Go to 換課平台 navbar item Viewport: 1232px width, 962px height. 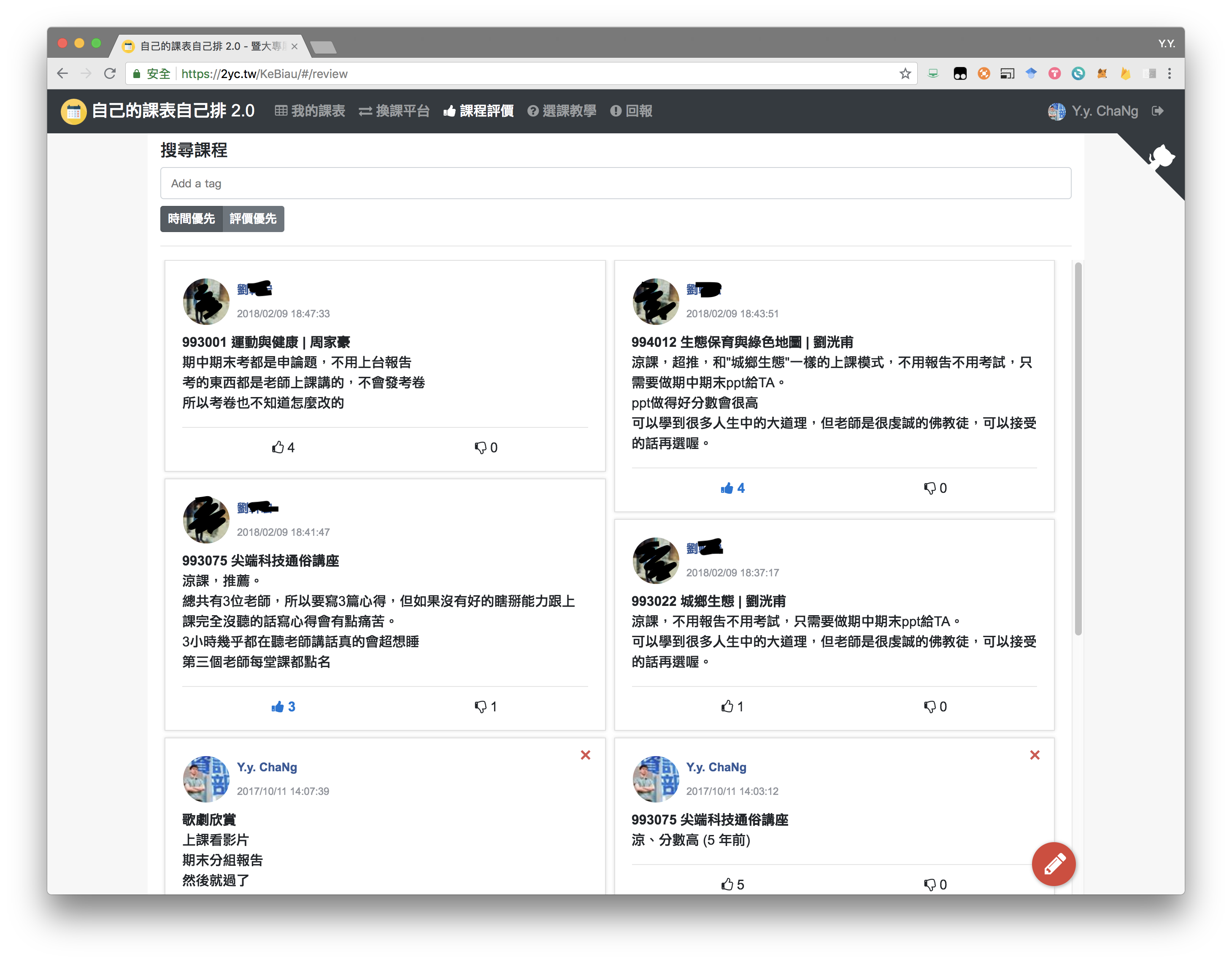[x=394, y=111]
